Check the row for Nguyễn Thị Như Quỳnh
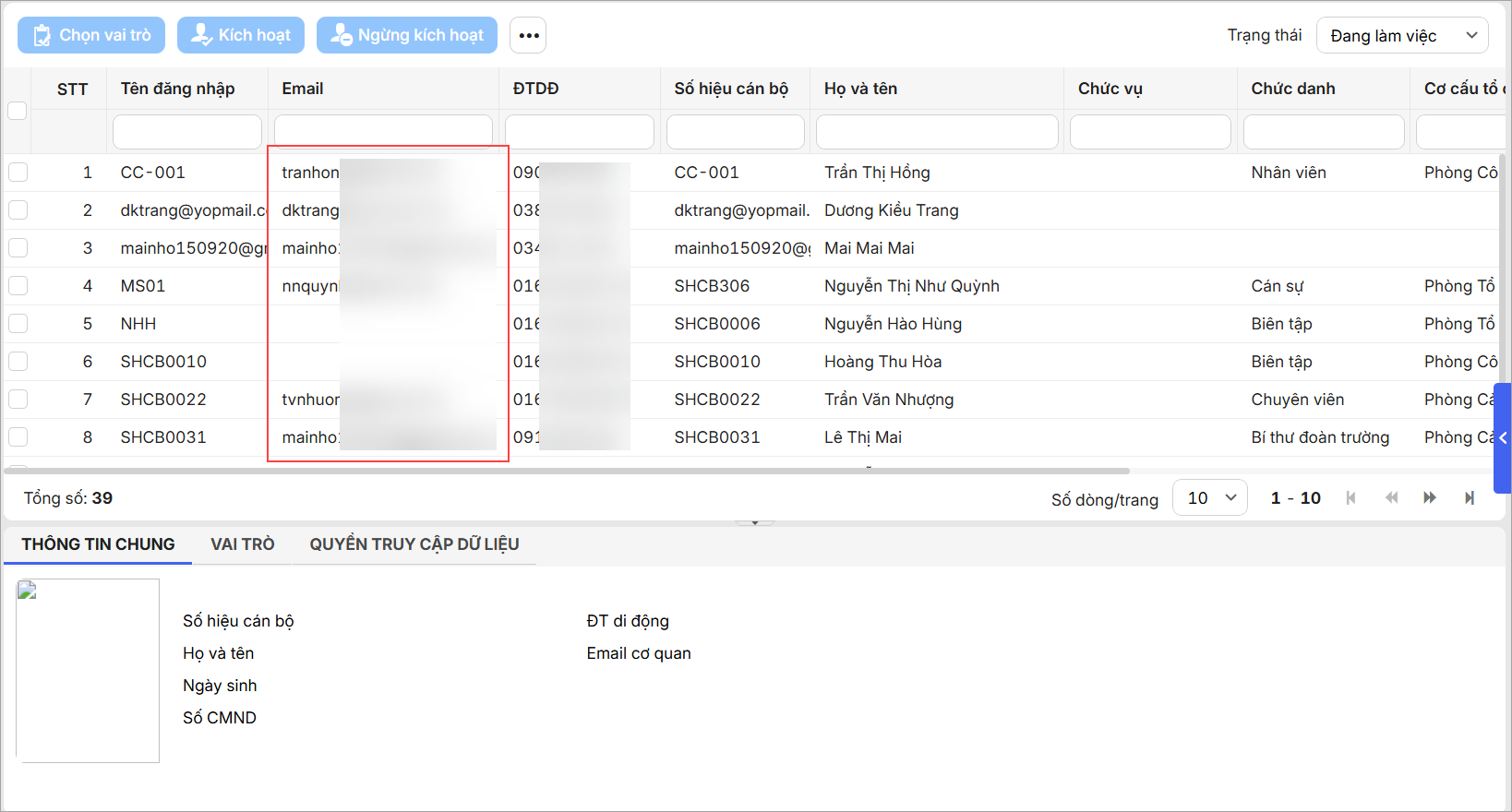 (x=18, y=286)
